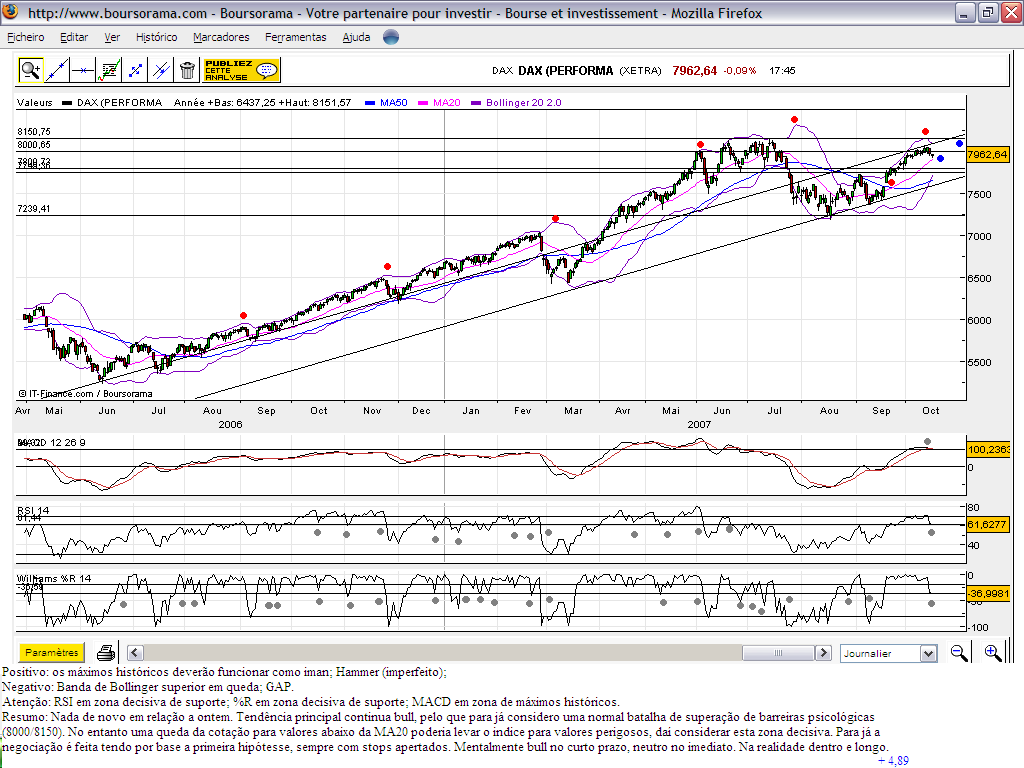Screen dimensions: 1024x768
Task: Select the trend line drawing tool
Action: coord(56,70)
